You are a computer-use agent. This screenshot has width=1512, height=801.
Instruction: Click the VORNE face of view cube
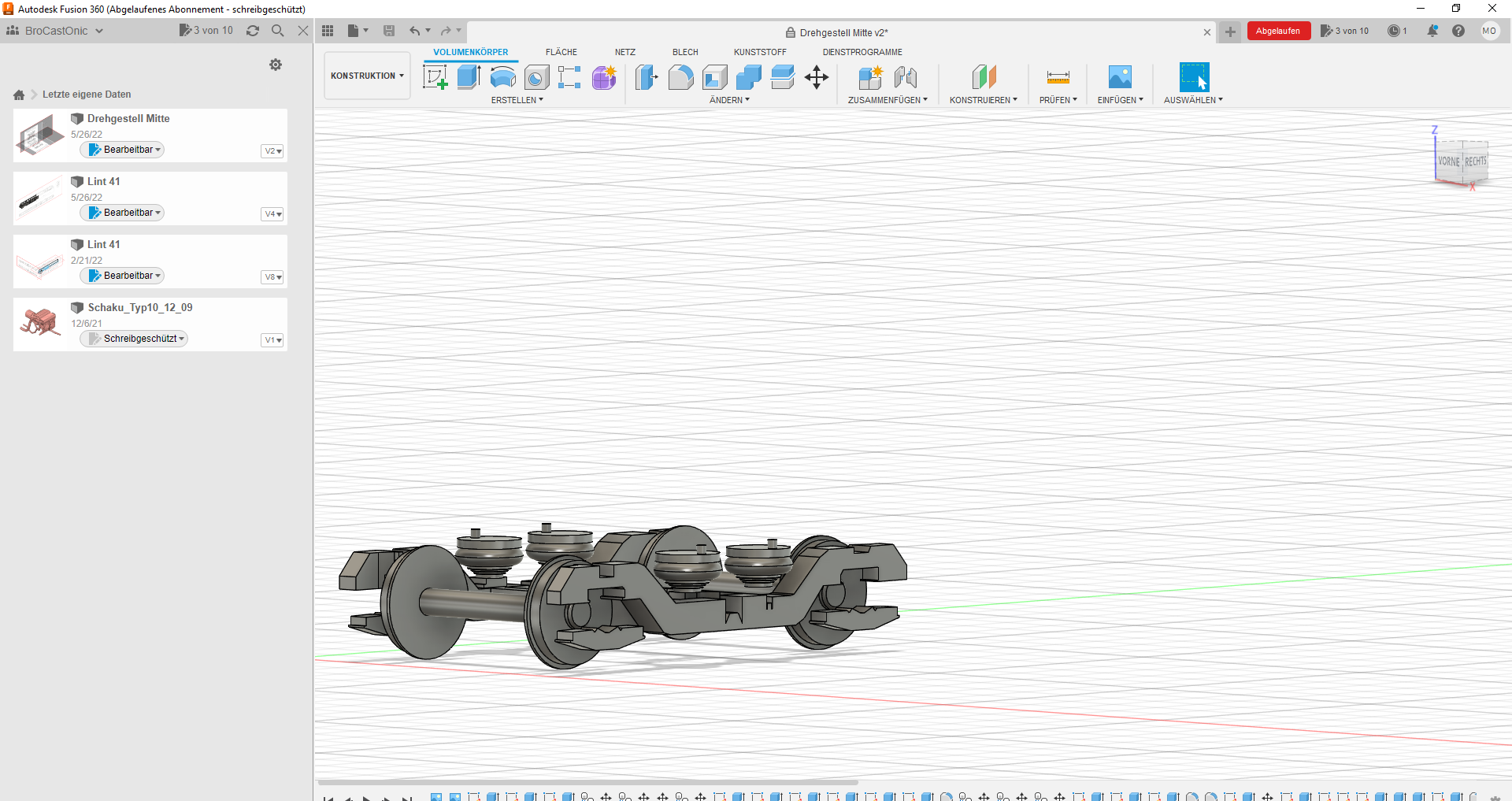(1449, 161)
